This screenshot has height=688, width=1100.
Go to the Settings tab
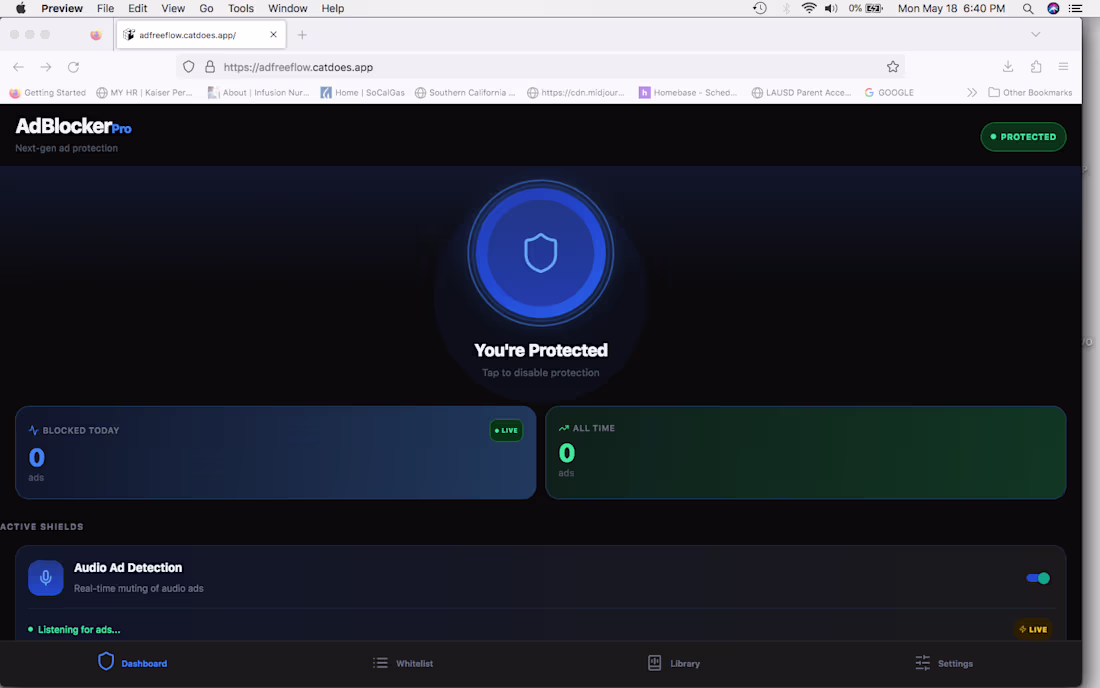(x=944, y=663)
